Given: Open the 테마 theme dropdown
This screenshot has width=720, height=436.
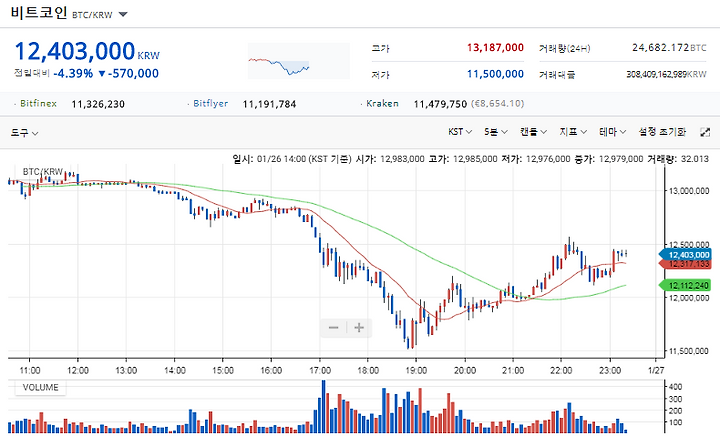Looking at the screenshot, I should pos(613,132).
